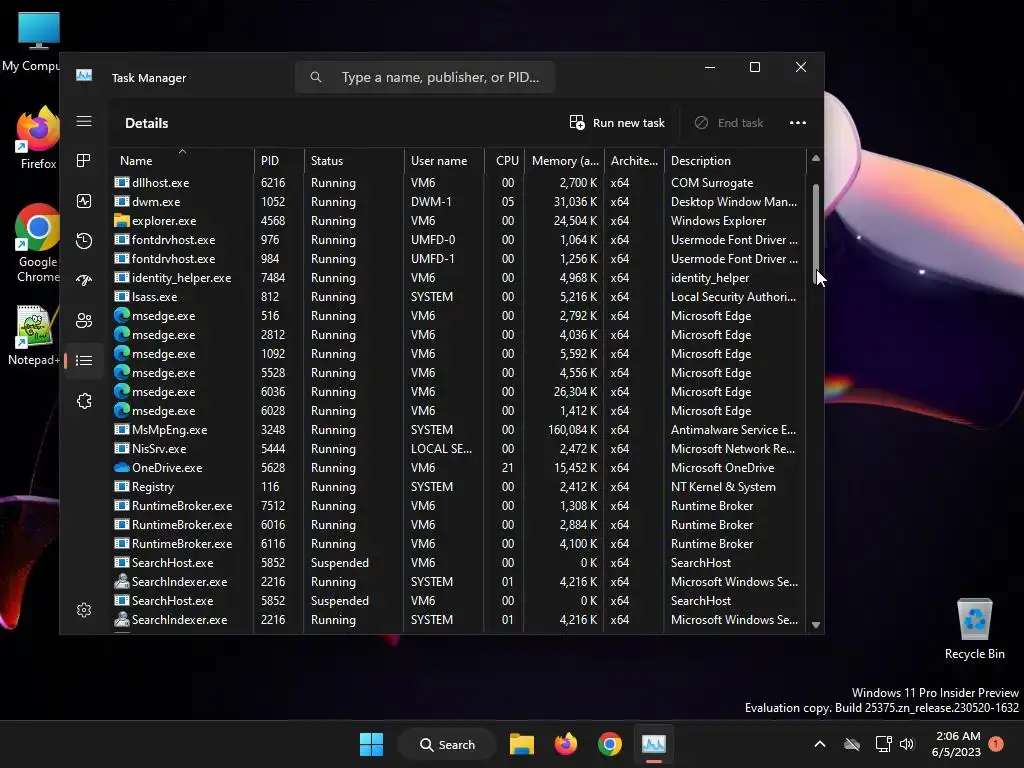Select the Firefox desktop shortcut

click(x=38, y=138)
